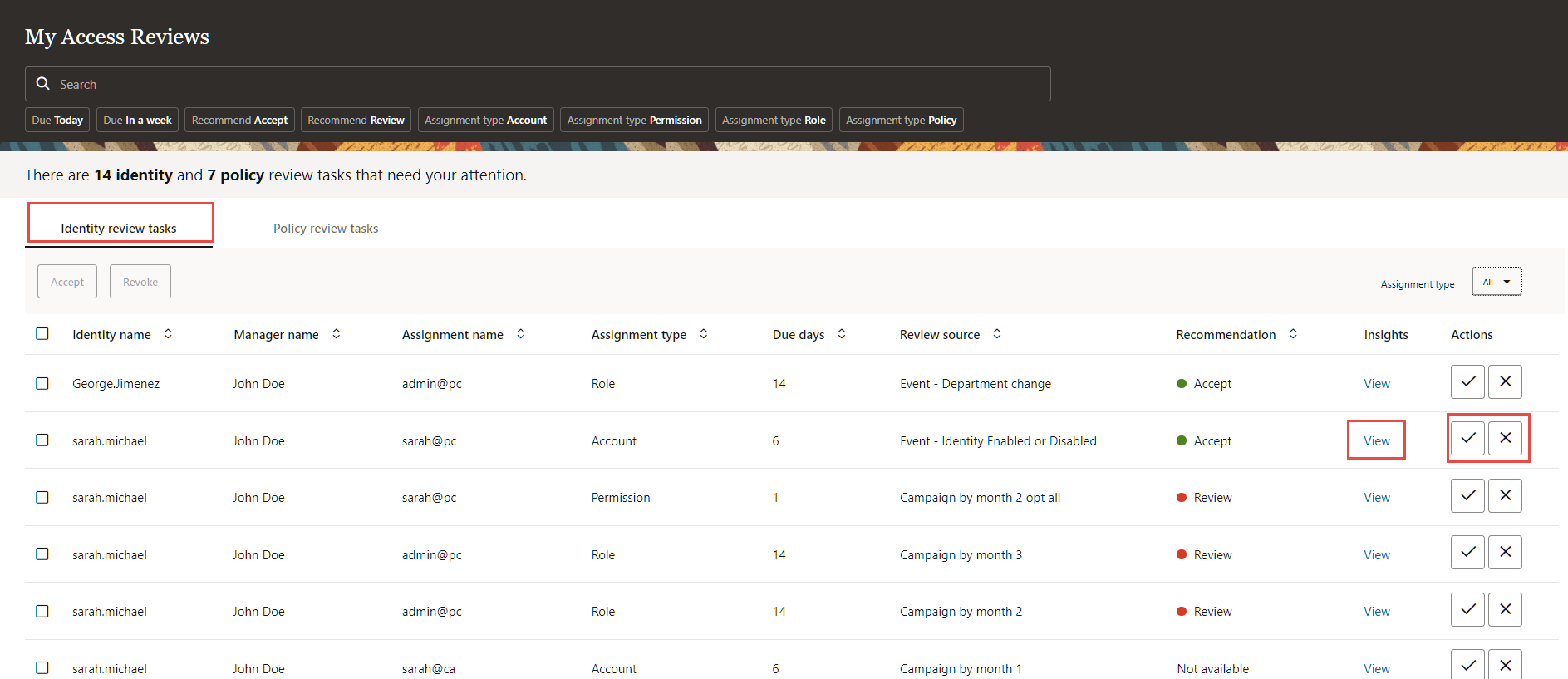
Task: Sort by Review source column arrows
Action: 997,333
